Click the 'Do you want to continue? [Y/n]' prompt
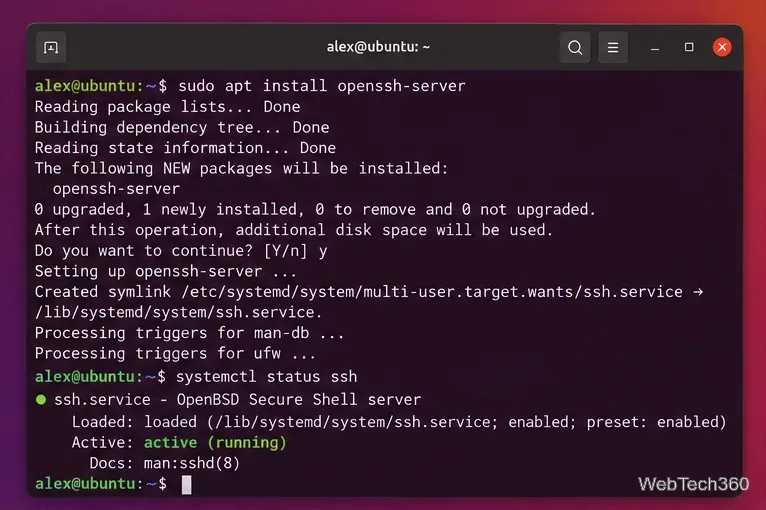 [x=171, y=251]
